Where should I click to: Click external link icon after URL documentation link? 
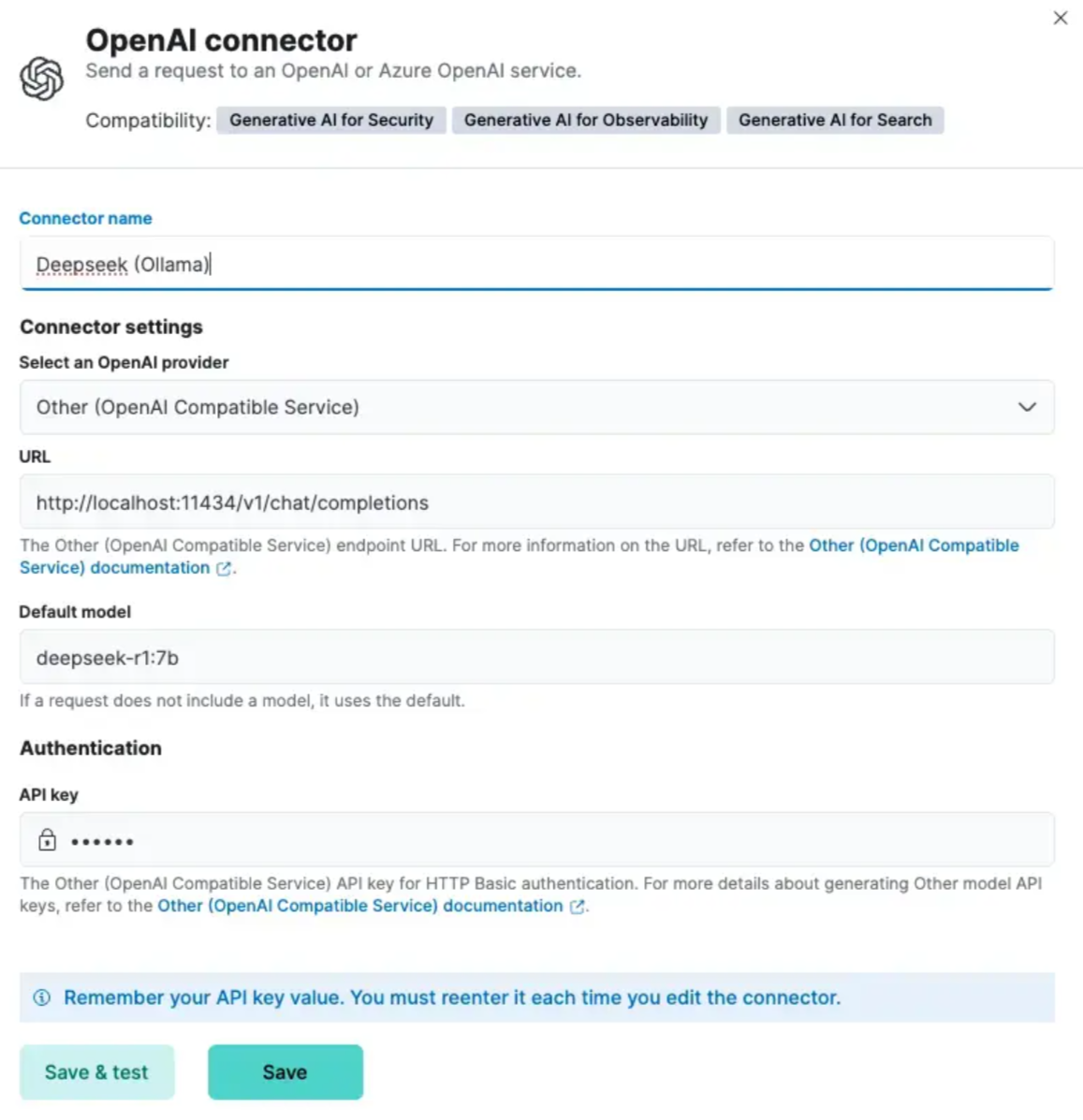(224, 568)
